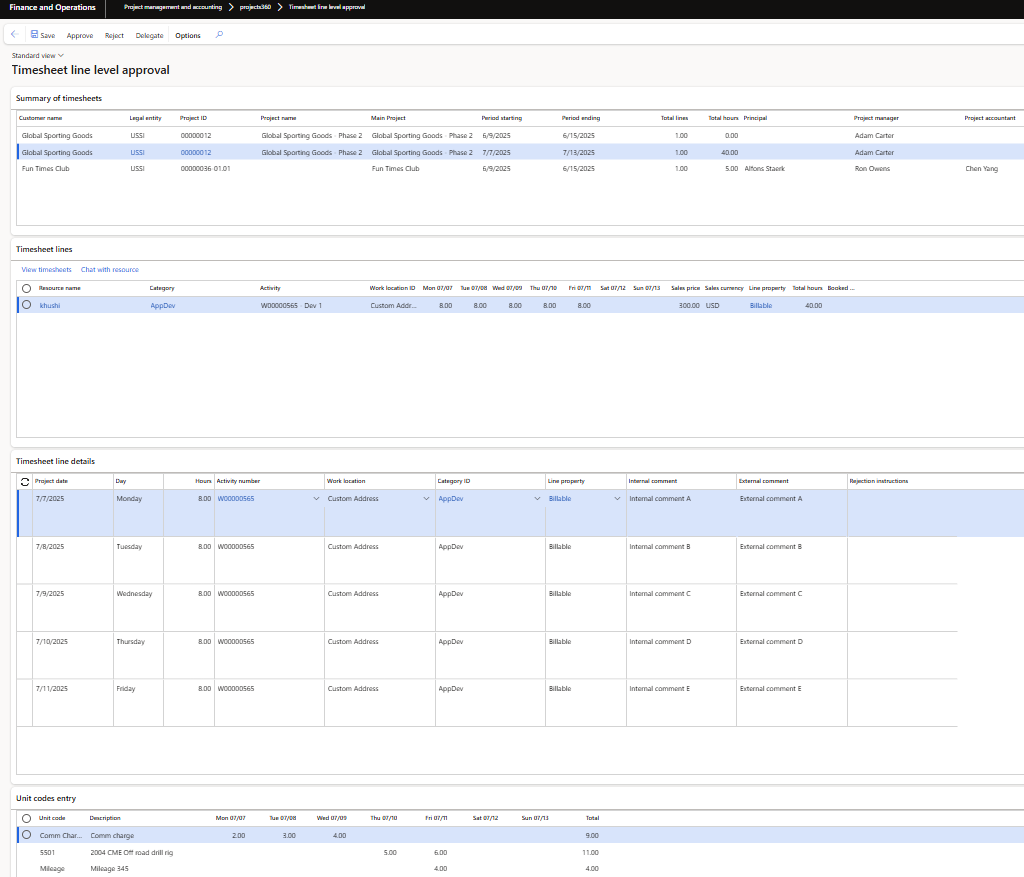The height and width of the screenshot is (877, 1024).
Task: Expand the Standard view dropdown
Action: click(x=61, y=56)
